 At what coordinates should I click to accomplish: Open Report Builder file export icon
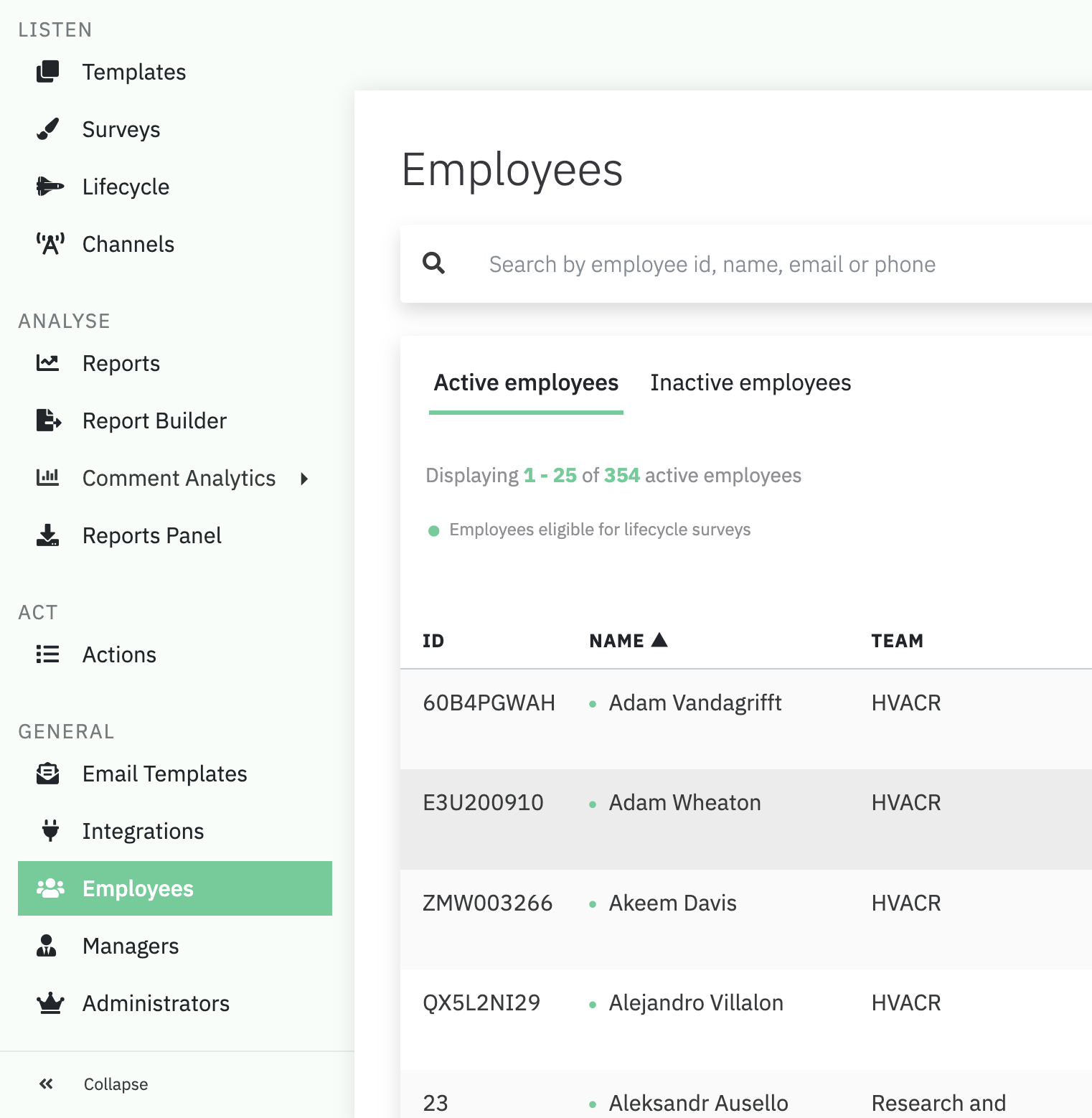(48, 421)
